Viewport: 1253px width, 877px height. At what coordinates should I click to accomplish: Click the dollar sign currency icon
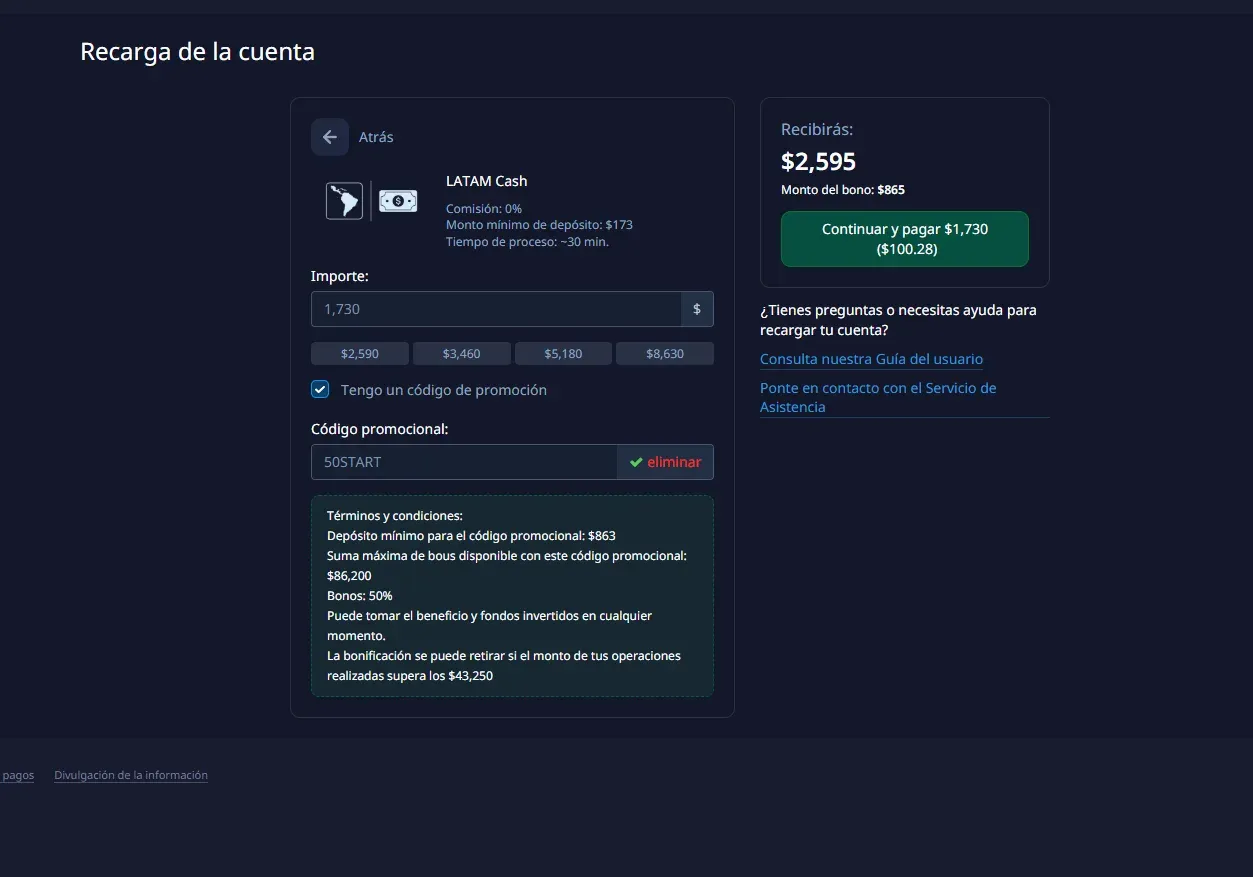(697, 309)
